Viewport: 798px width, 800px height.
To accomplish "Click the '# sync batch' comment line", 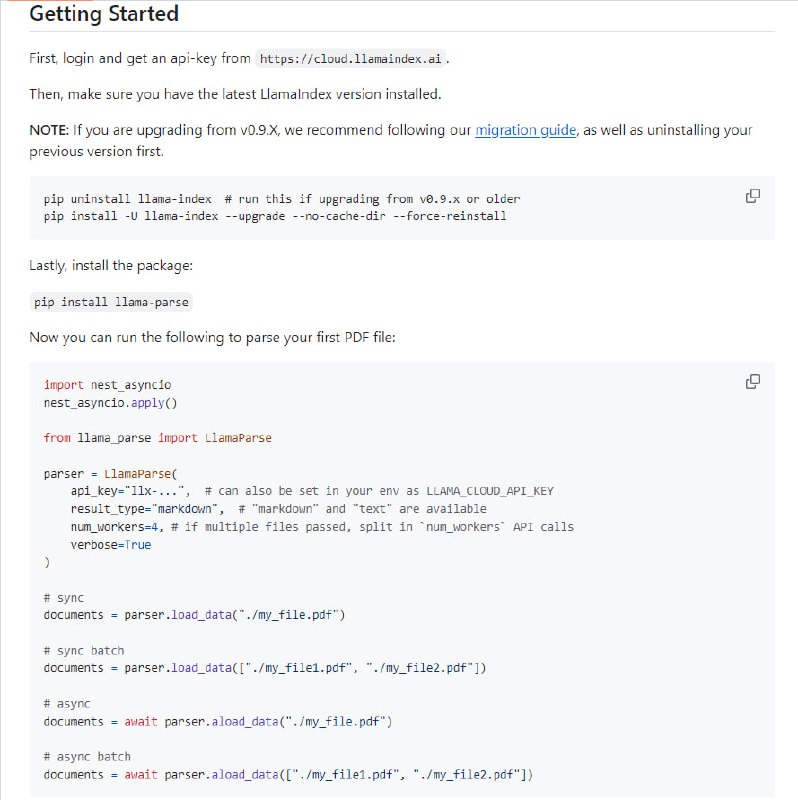I will pyautogui.click(x=84, y=650).
